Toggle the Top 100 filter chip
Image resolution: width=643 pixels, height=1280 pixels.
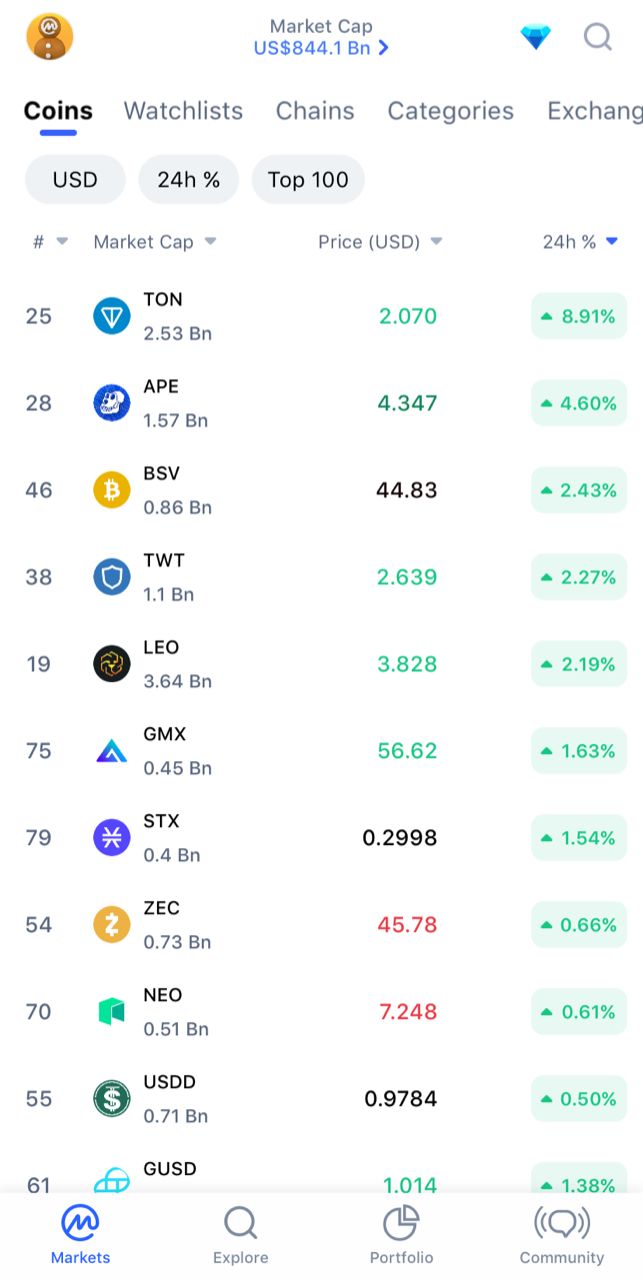click(308, 180)
